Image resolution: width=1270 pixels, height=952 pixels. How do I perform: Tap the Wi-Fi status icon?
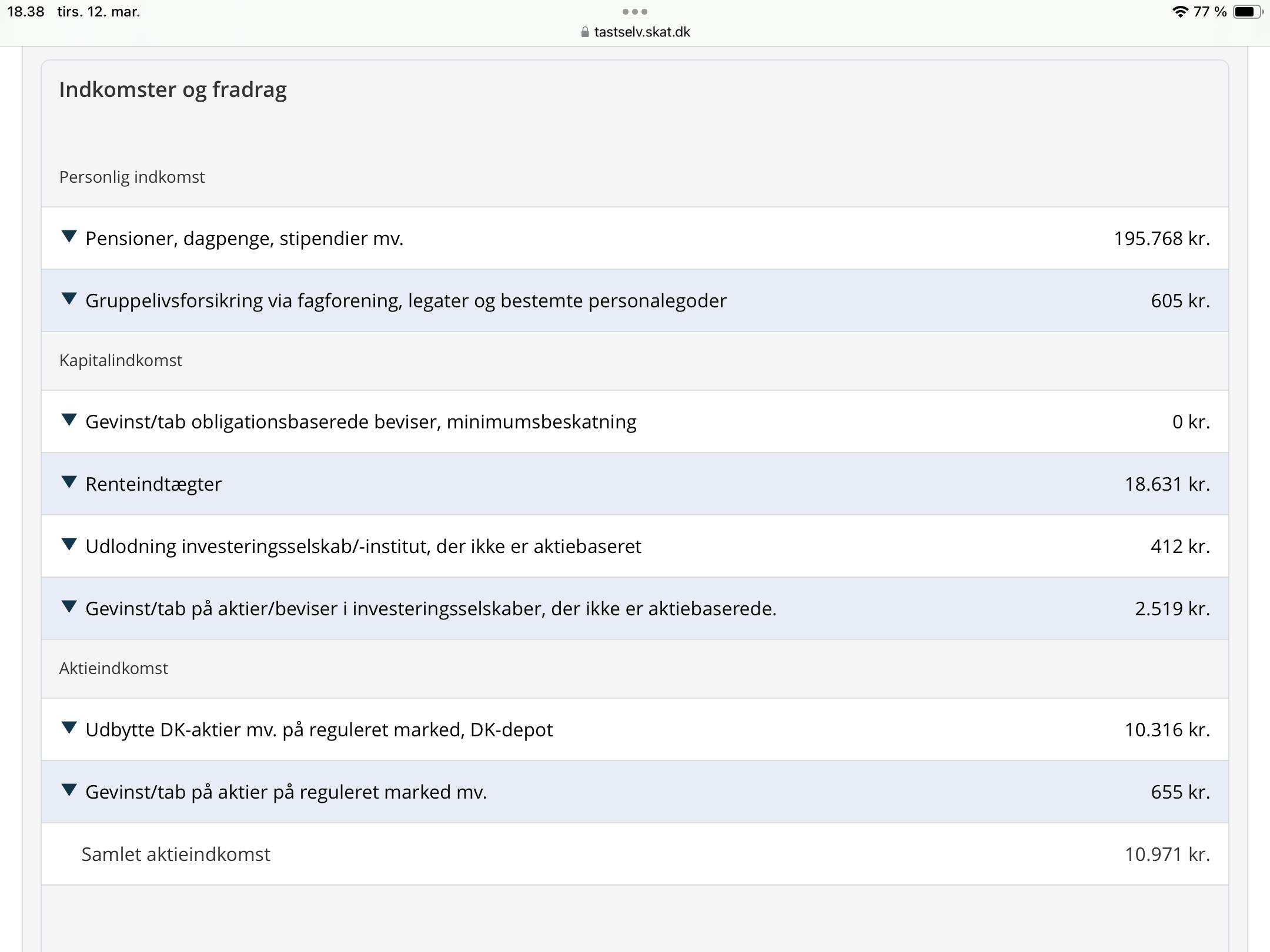coord(1179,12)
